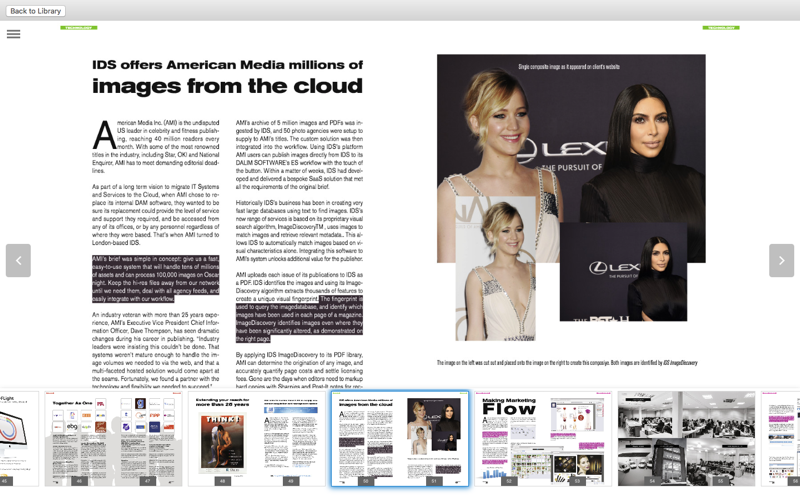Click the highlighted 'The fingerprint is used' passage
Image resolution: width=800 pixels, height=500 pixels.
tap(299, 319)
